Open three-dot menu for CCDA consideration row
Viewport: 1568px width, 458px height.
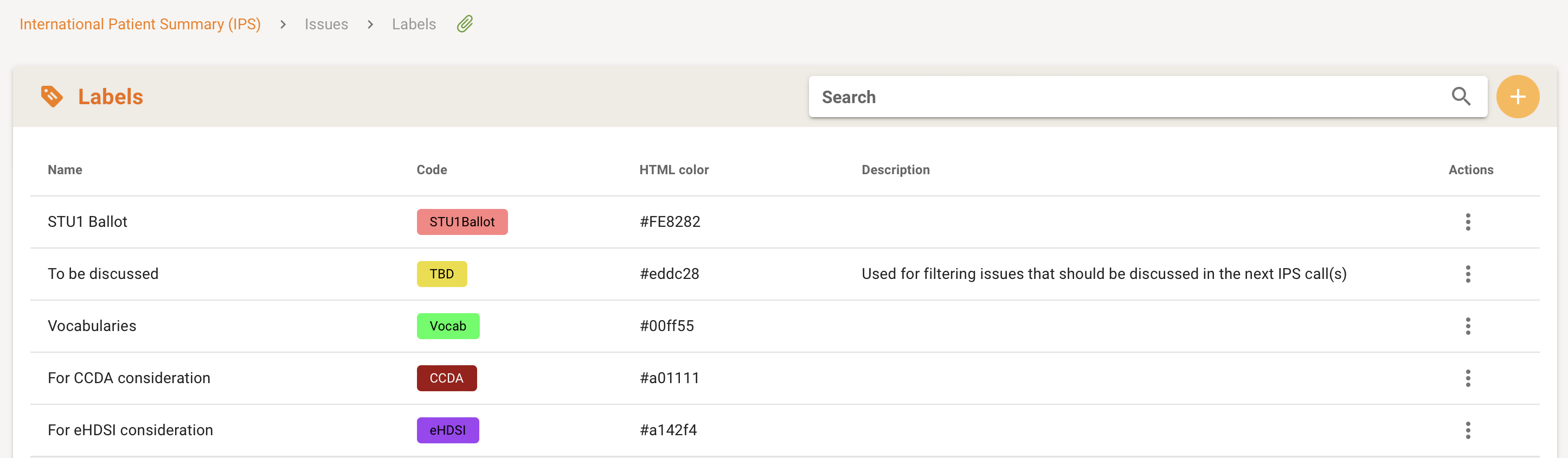1468,378
